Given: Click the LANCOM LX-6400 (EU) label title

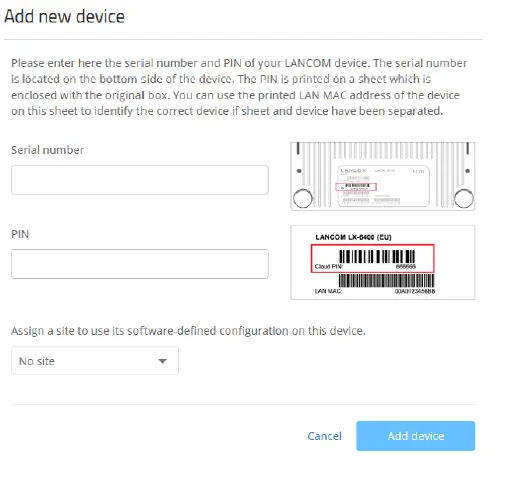Looking at the screenshot, I should tap(353, 237).
